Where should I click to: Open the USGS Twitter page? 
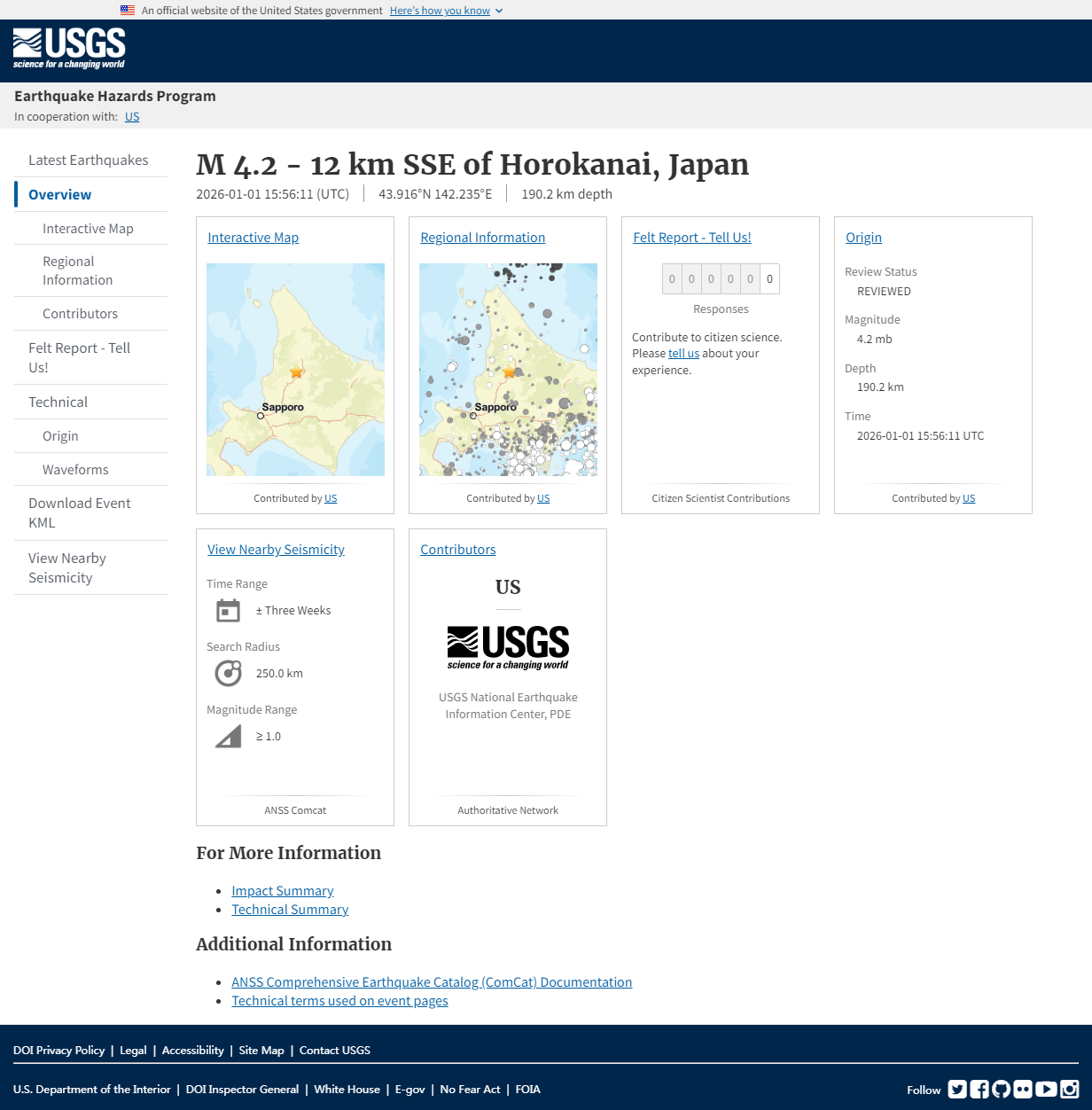pos(957,1089)
